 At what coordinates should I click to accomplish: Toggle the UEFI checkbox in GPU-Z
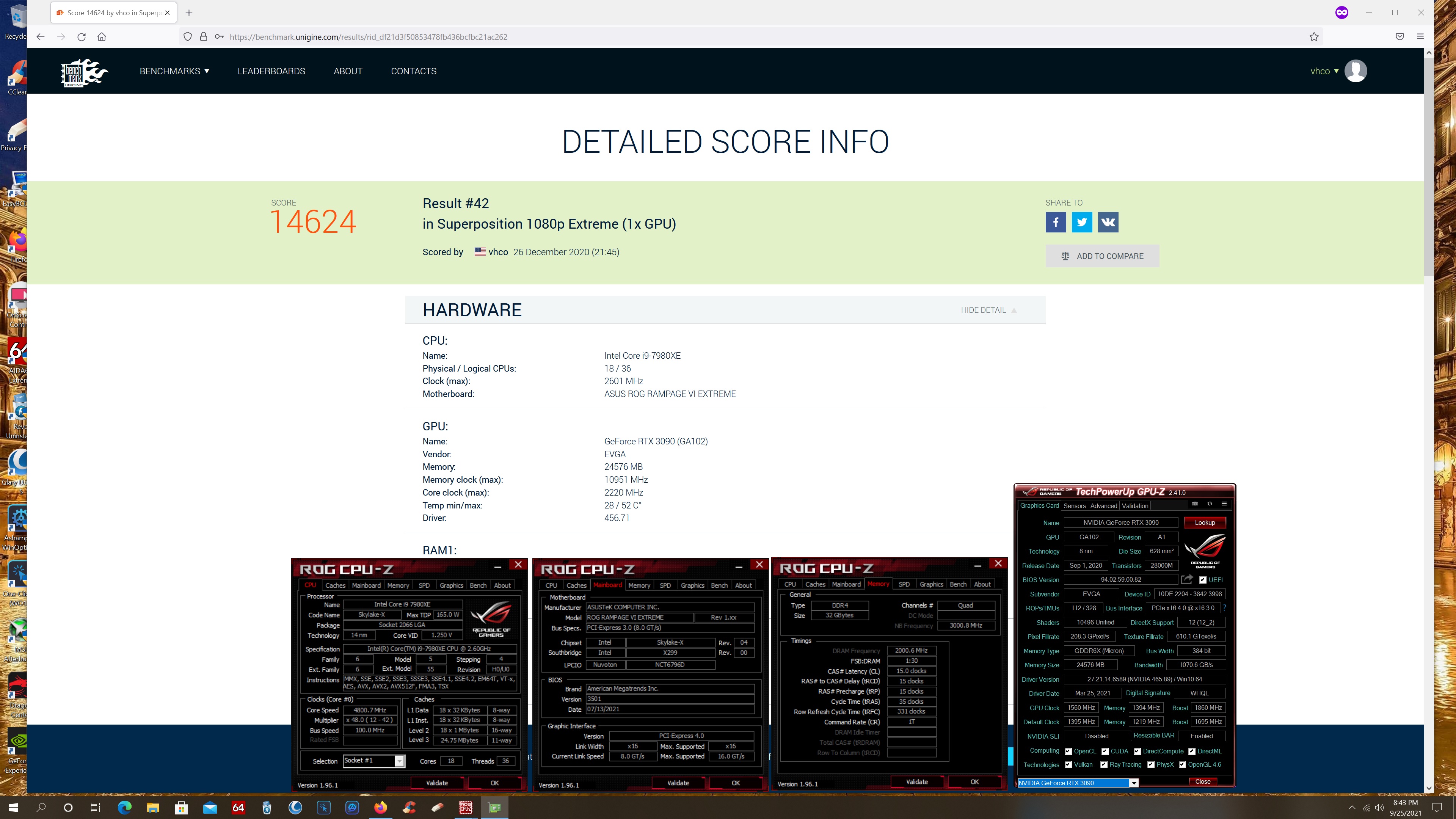pyautogui.click(x=1203, y=580)
